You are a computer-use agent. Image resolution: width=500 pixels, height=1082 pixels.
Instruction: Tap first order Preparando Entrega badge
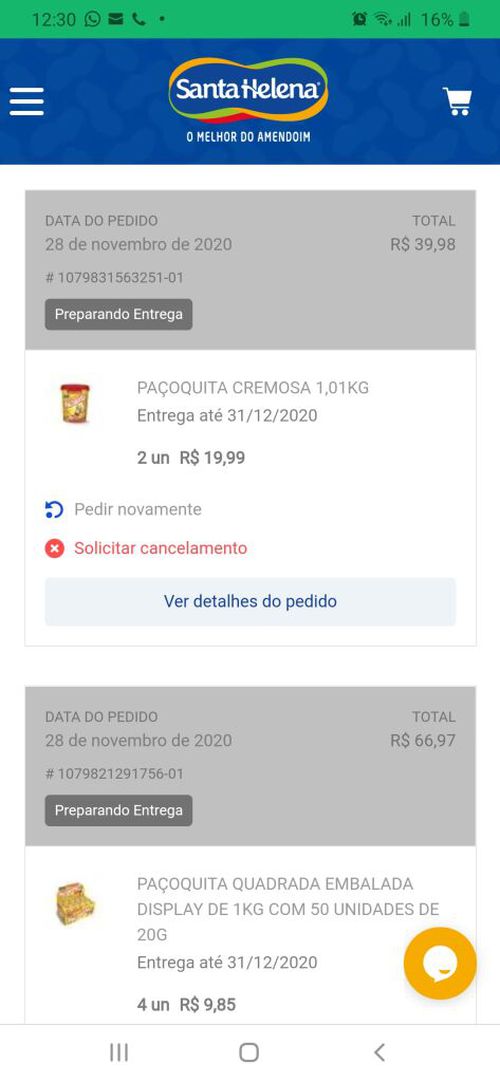(x=119, y=315)
